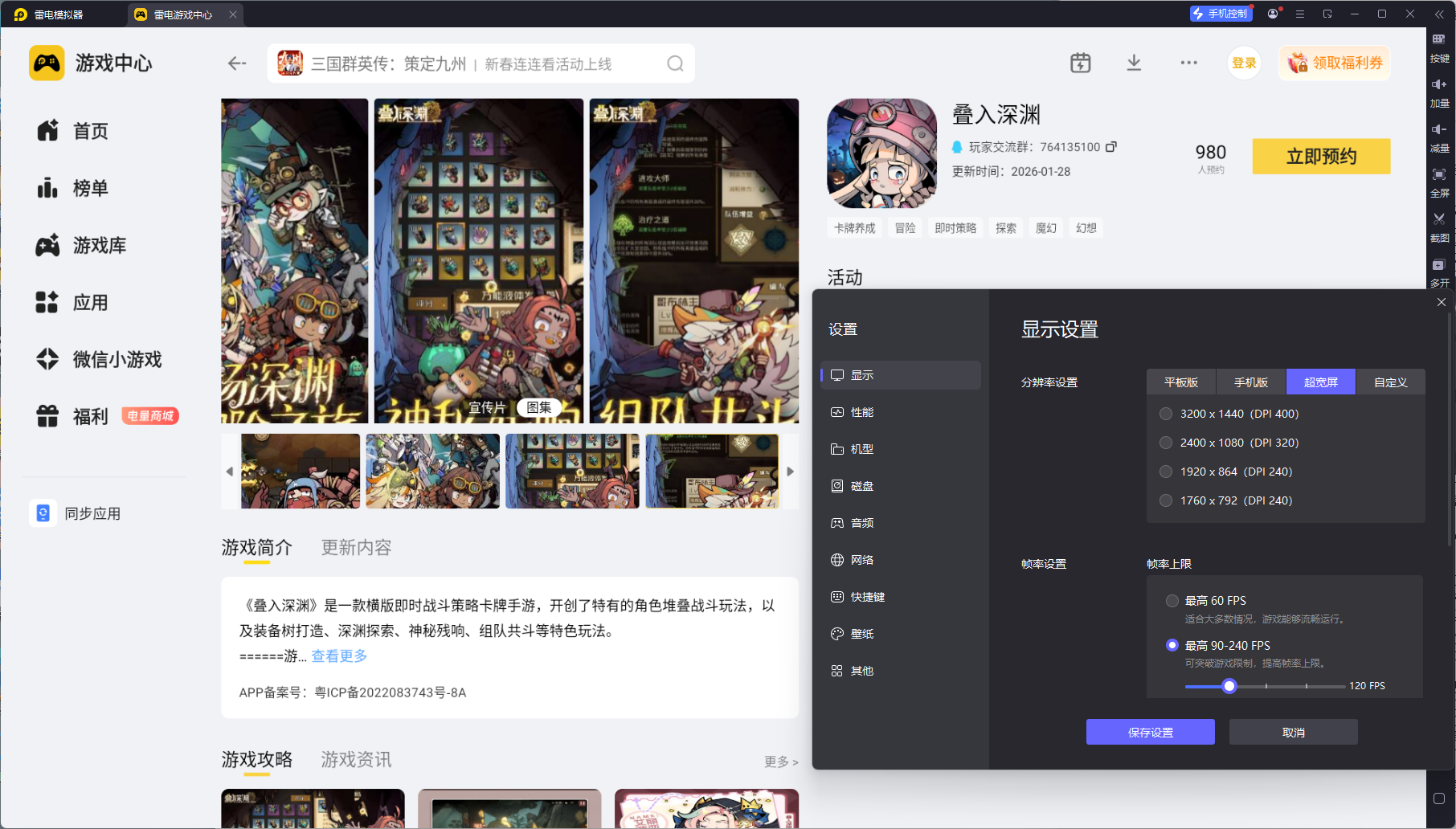Open the user account icon in title bar
This screenshot has width=1456, height=829.
1273,14
